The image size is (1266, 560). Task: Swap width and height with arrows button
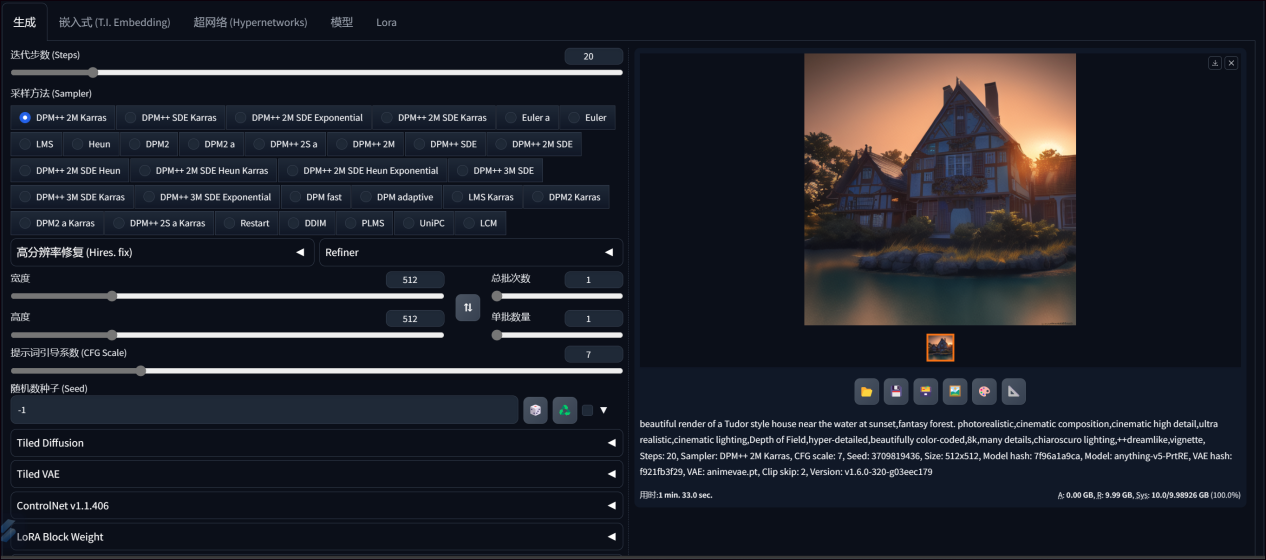tap(467, 307)
